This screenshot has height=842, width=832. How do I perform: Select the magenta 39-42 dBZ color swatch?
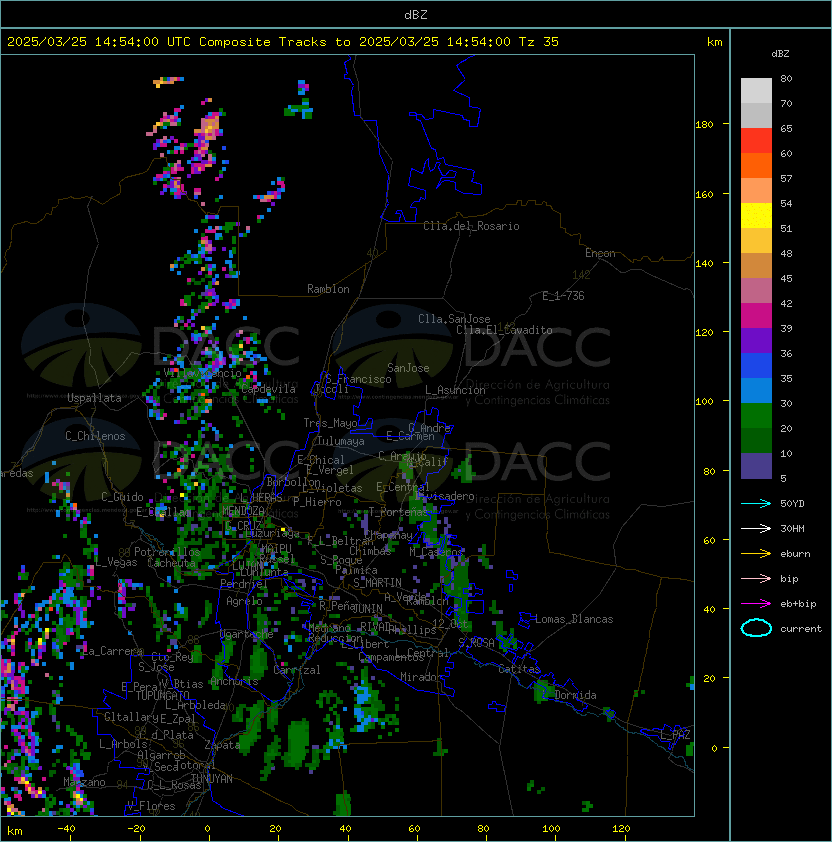point(756,316)
